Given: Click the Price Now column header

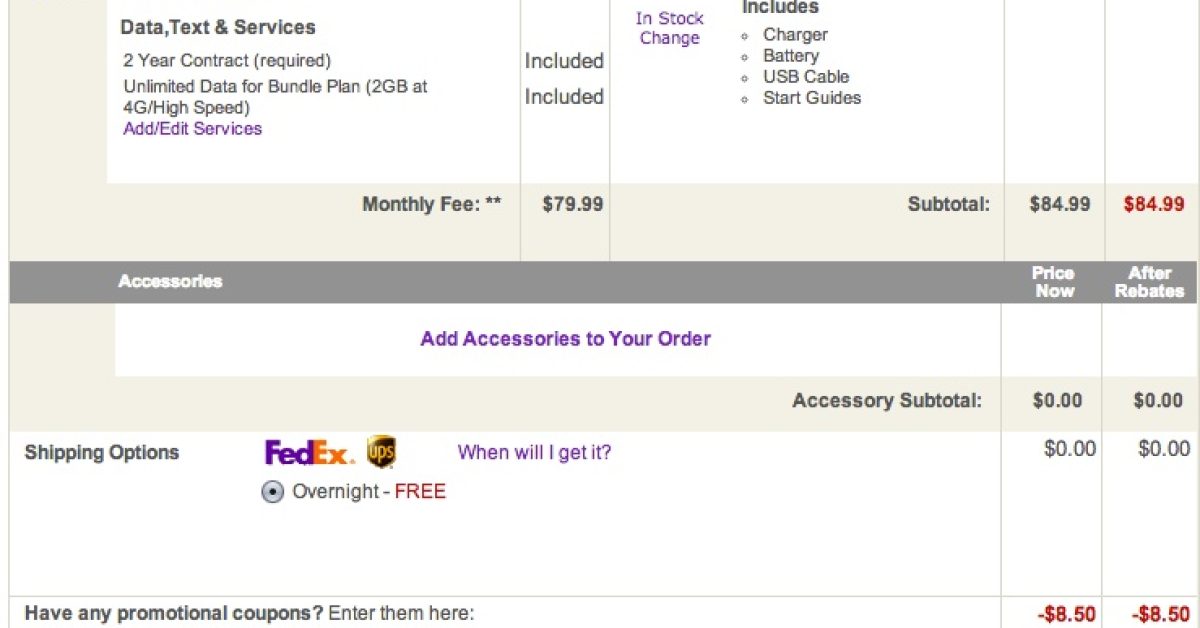Looking at the screenshot, I should 1054,282.
